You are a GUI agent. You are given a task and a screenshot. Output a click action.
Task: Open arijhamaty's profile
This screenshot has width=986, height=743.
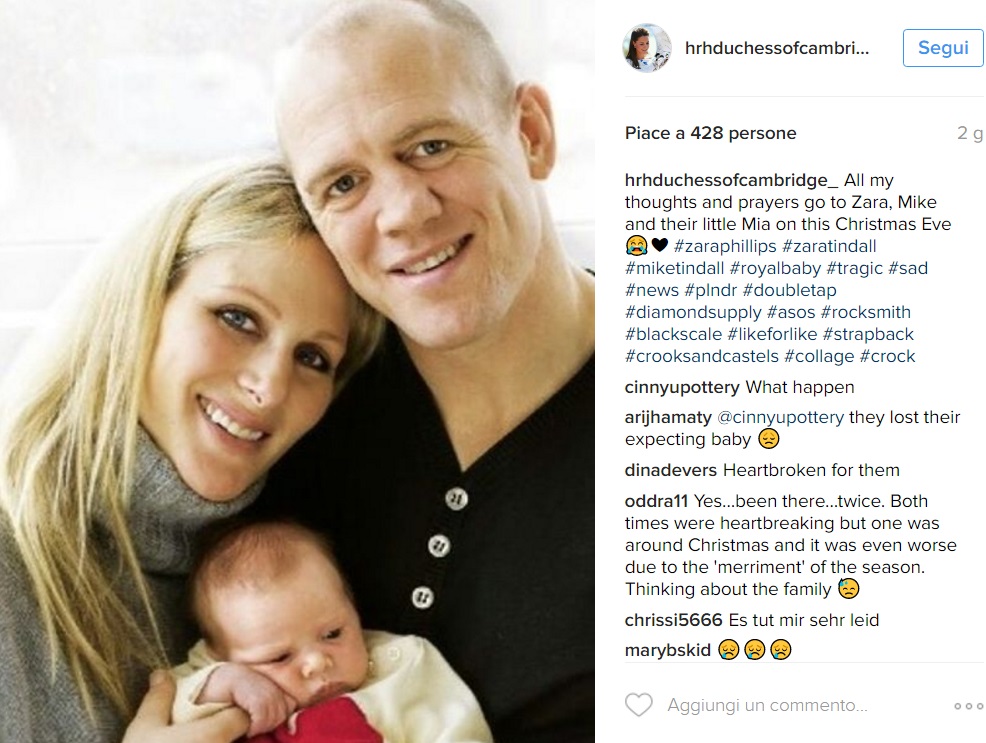[668, 417]
